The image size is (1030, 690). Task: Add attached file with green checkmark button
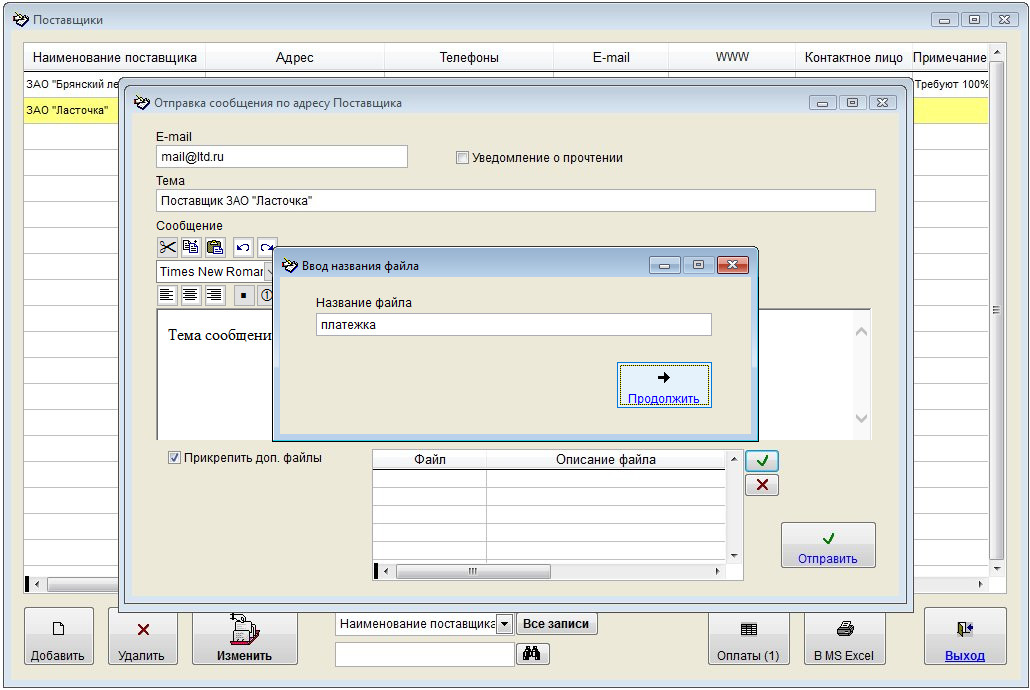click(x=762, y=461)
